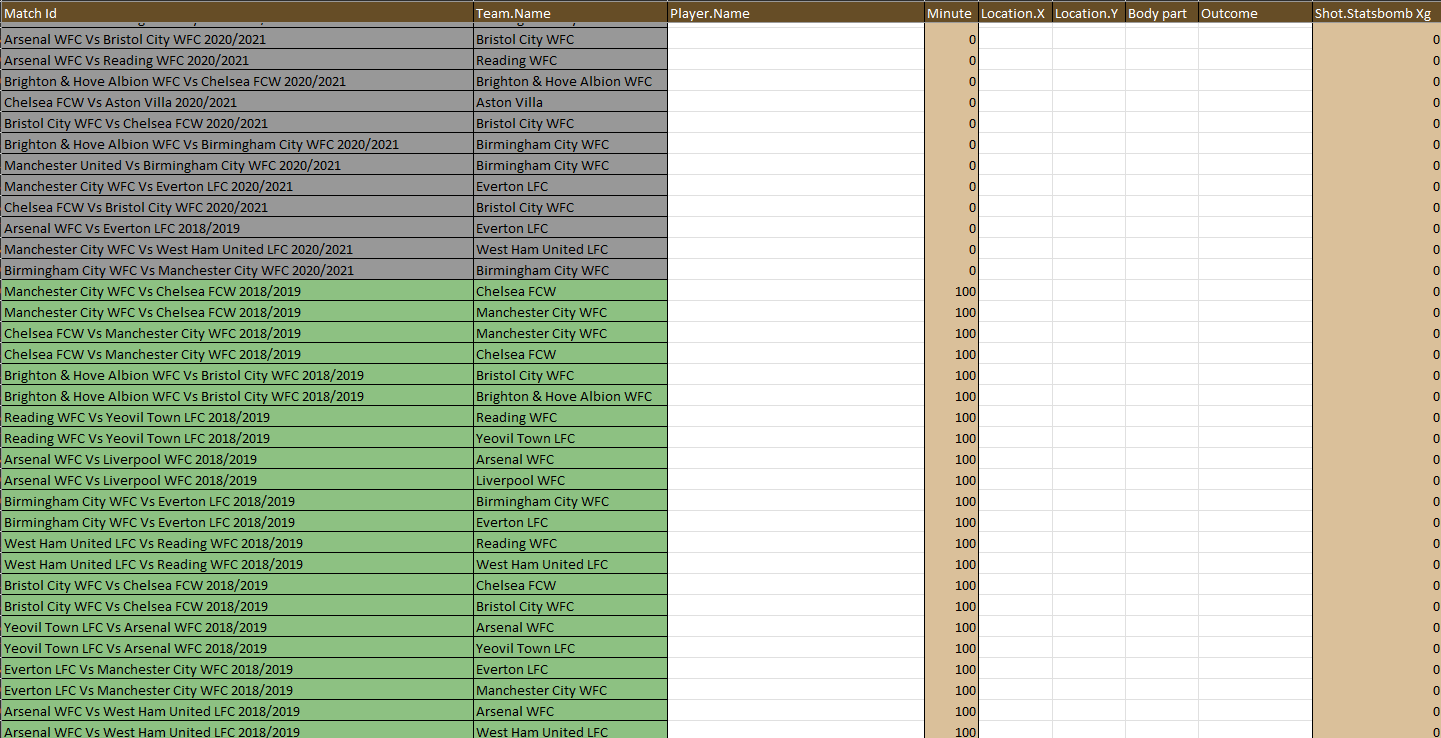Image resolution: width=1441 pixels, height=738 pixels.
Task: Click 'West Ham United LFC' team in Manchester City 2020/2021 row
Action: [x=570, y=249]
